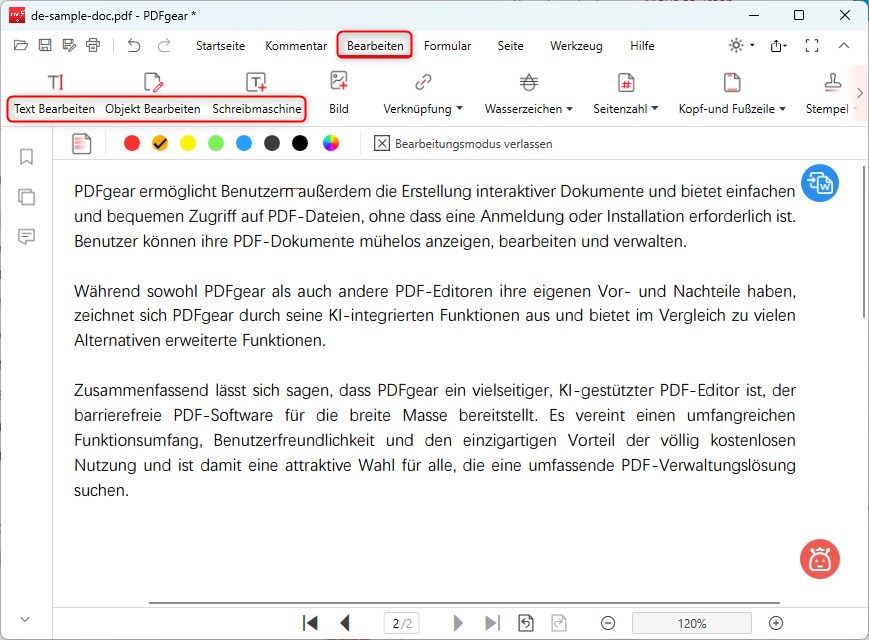Rotate page counterclockwise in bottom bar
Image resolution: width=869 pixels, height=640 pixels.
(x=525, y=623)
